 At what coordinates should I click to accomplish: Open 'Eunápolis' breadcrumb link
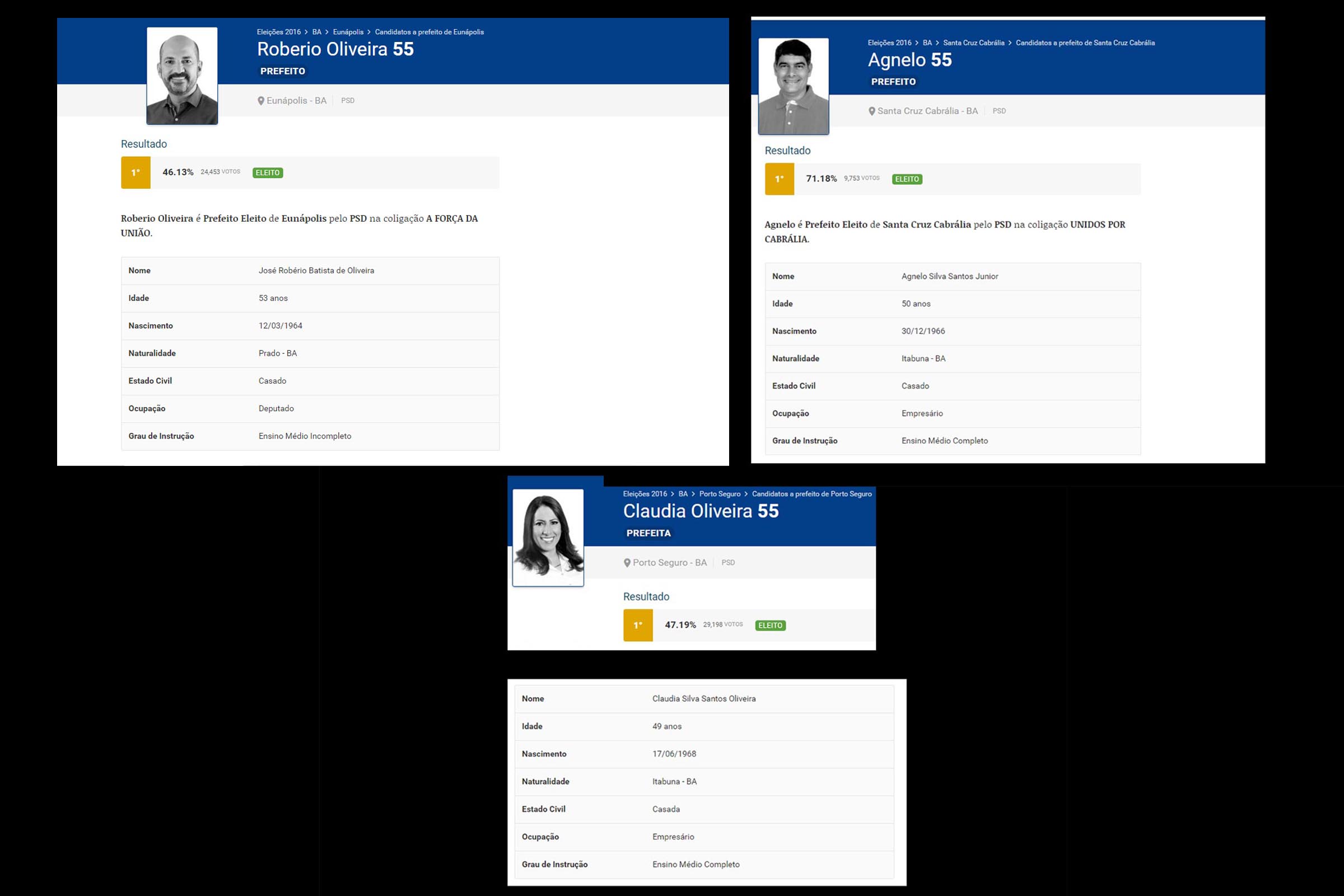pyautogui.click(x=348, y=32)
